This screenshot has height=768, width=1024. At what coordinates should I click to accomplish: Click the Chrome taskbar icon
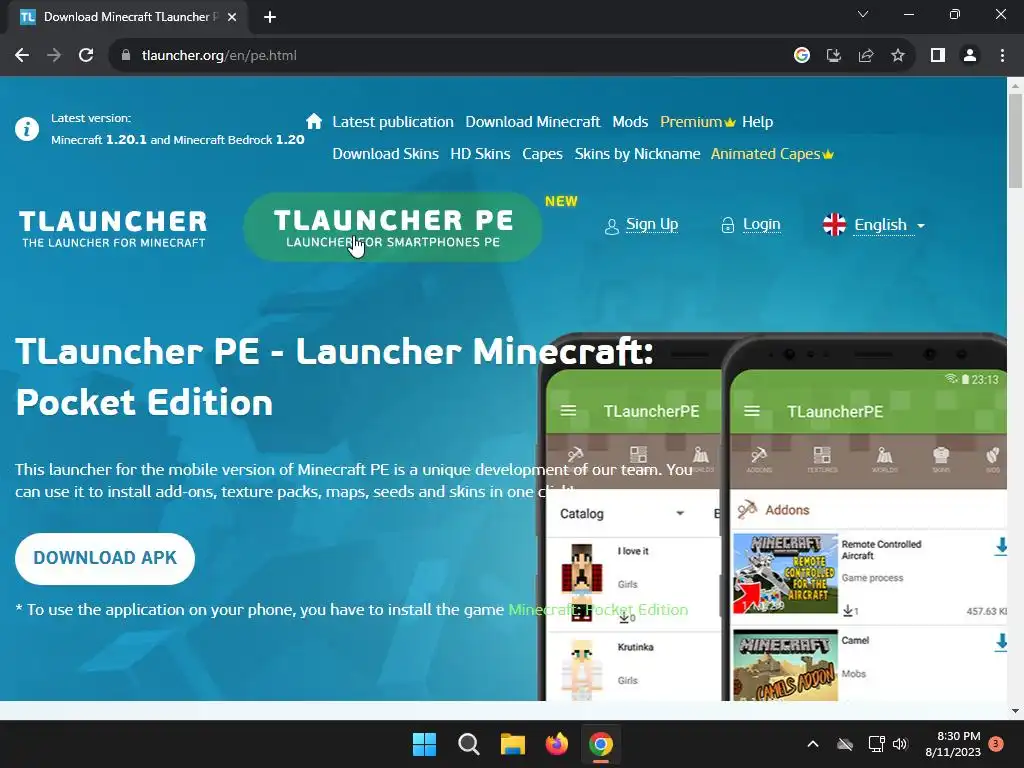click(601, 744)
